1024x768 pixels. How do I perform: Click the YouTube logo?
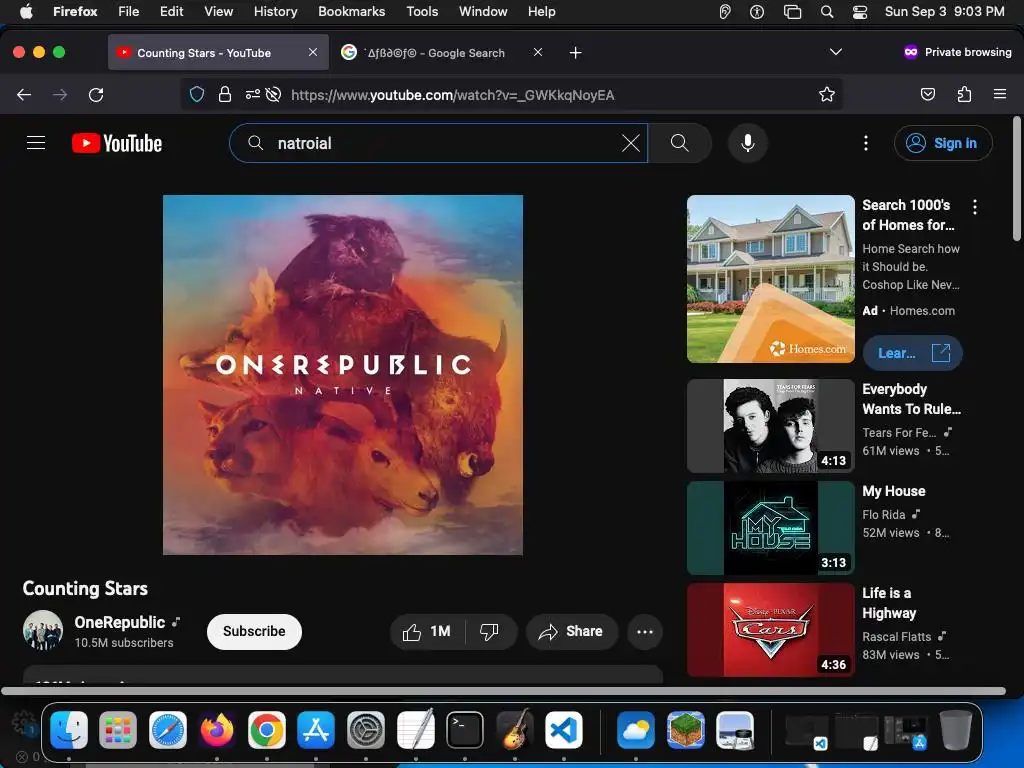pyautogui.click(x=117, y=143)
